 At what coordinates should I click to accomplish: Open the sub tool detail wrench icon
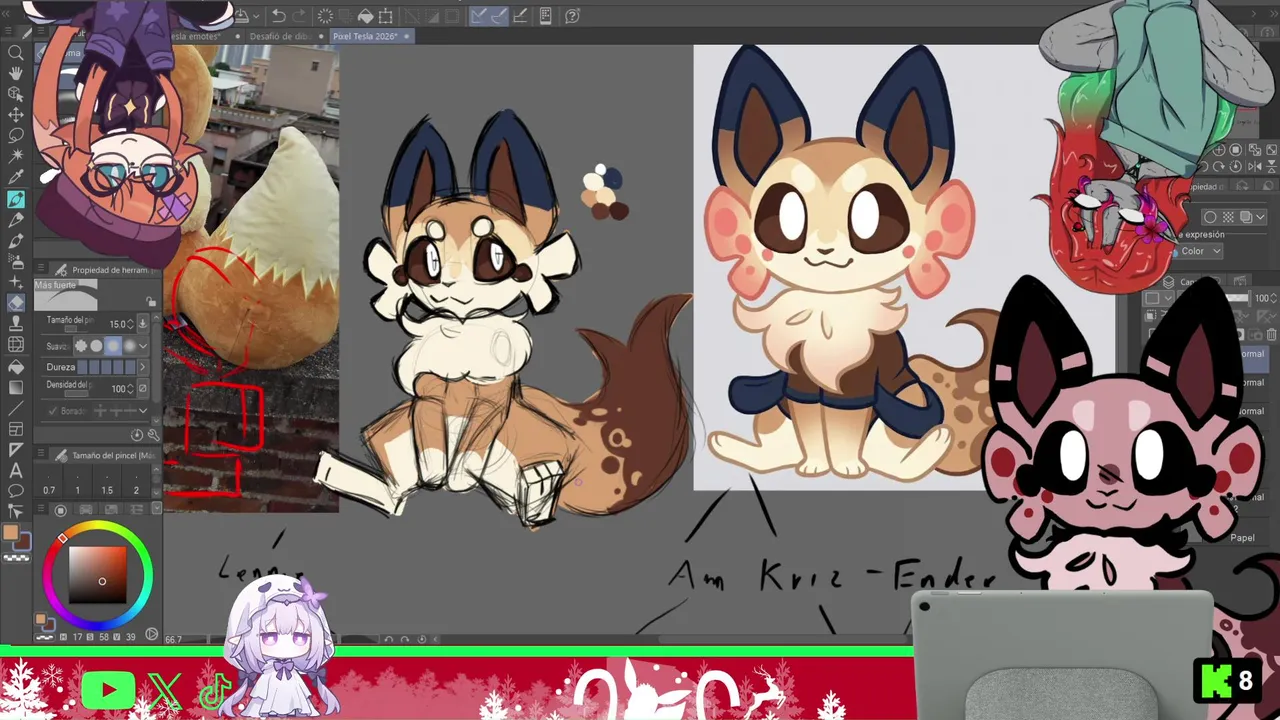click(x=153, y=435)
